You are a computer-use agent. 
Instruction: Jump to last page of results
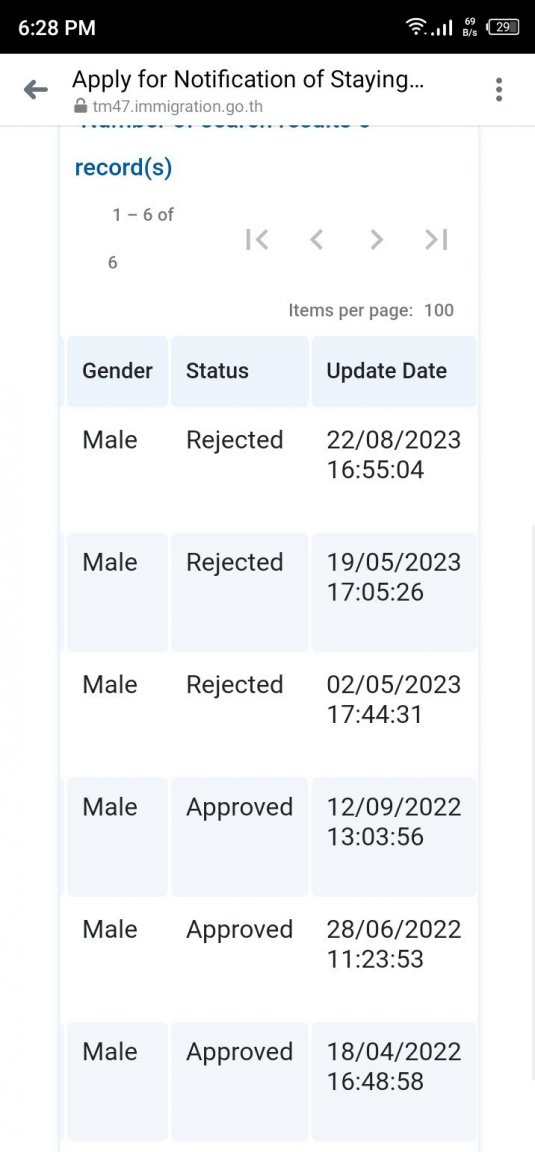[x=436, y=240]
